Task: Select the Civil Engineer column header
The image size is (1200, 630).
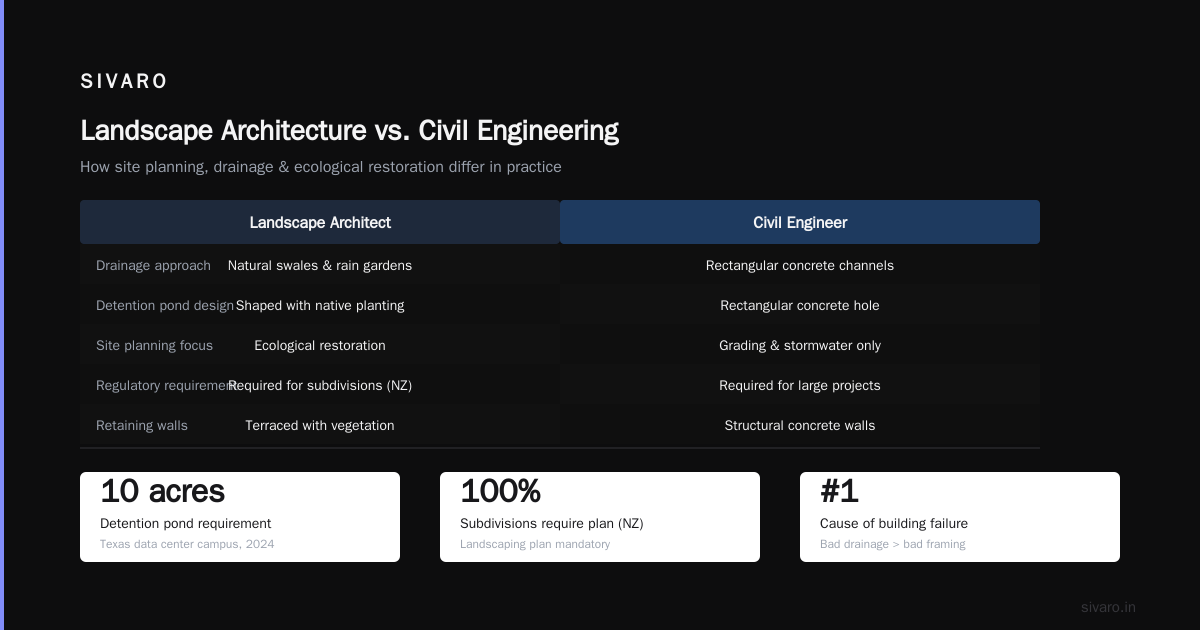Action: point(800,222)
